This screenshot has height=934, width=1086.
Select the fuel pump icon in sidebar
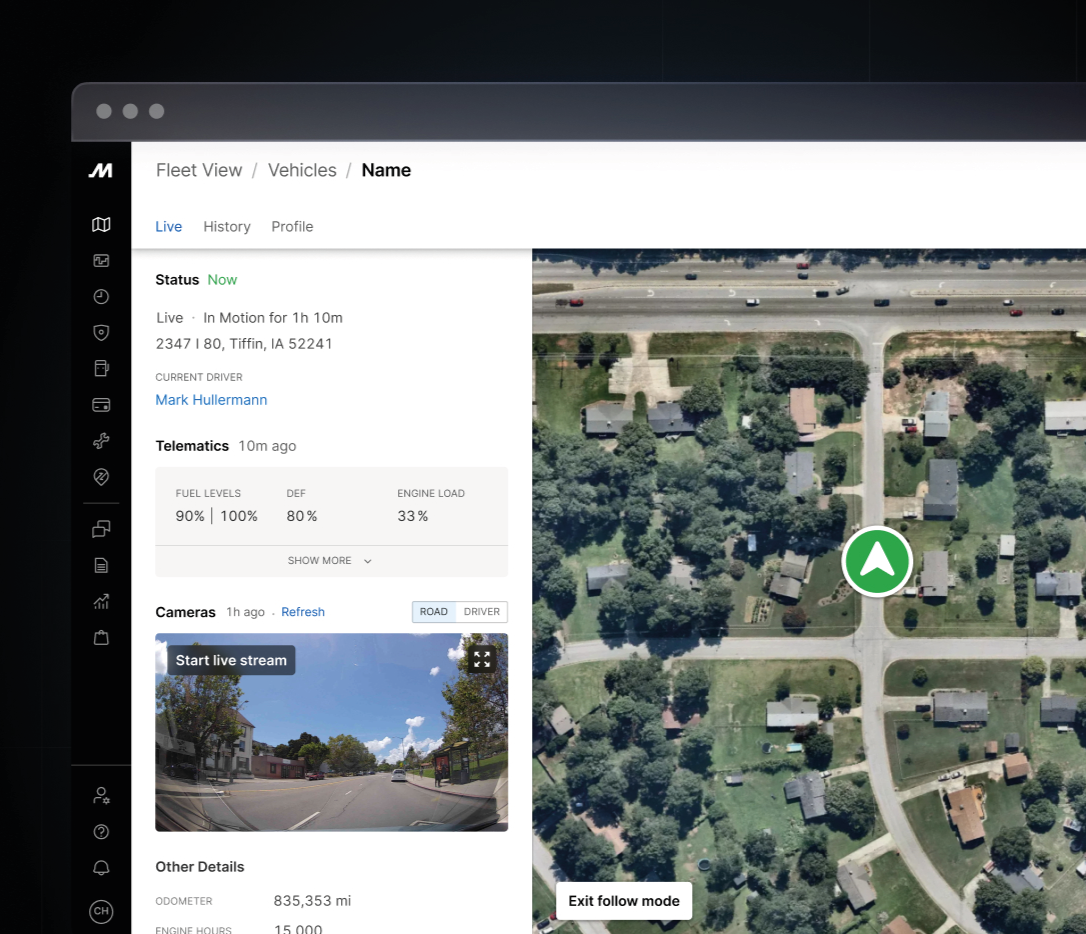(101, 369)
